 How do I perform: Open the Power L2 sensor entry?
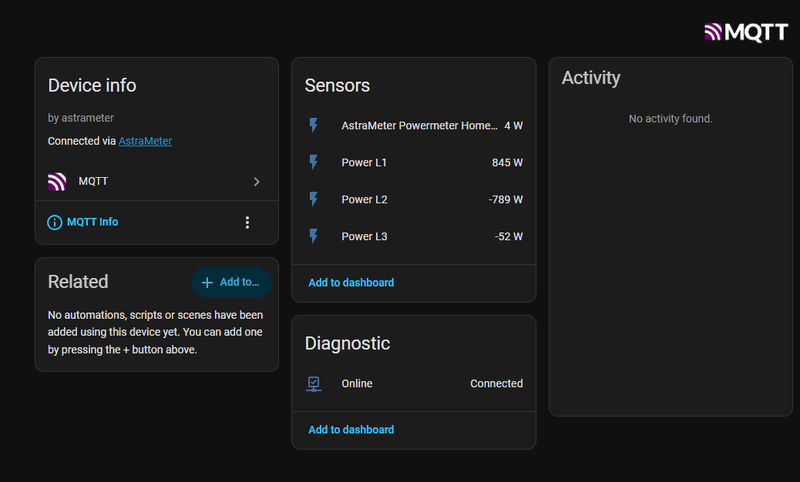(414, 199)
